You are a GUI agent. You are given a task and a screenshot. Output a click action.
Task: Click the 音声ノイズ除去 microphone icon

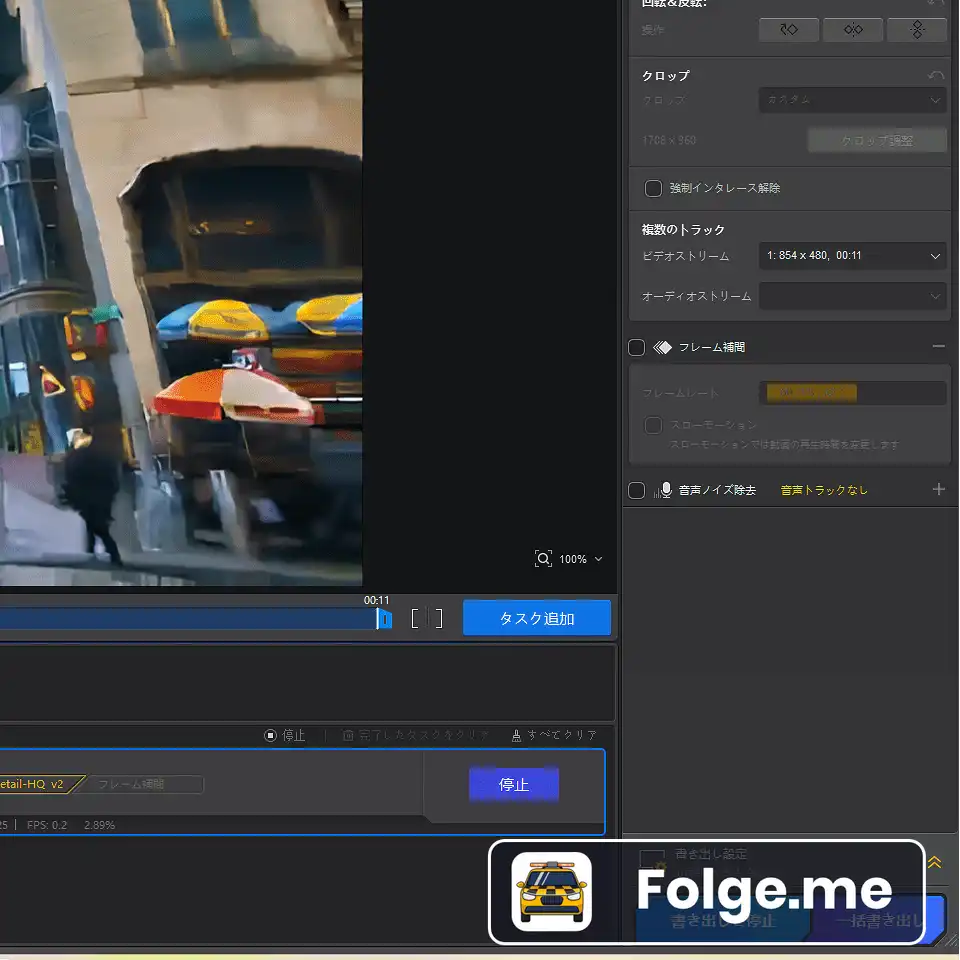tap(664, 490)
